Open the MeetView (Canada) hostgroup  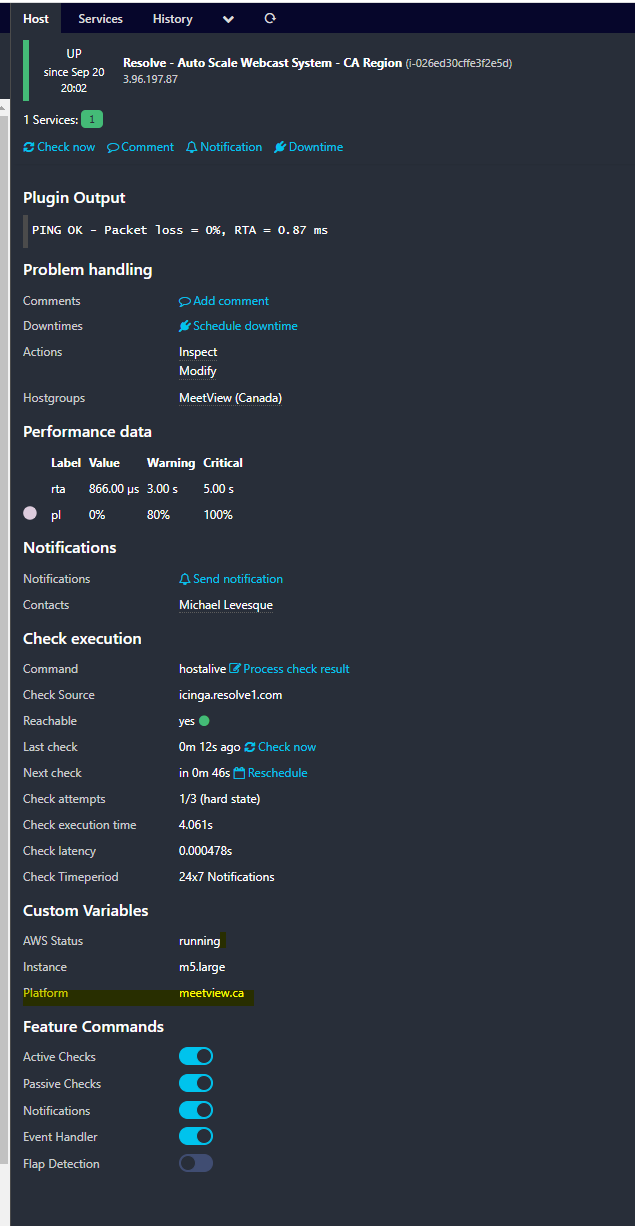click(x=230, y=398)
